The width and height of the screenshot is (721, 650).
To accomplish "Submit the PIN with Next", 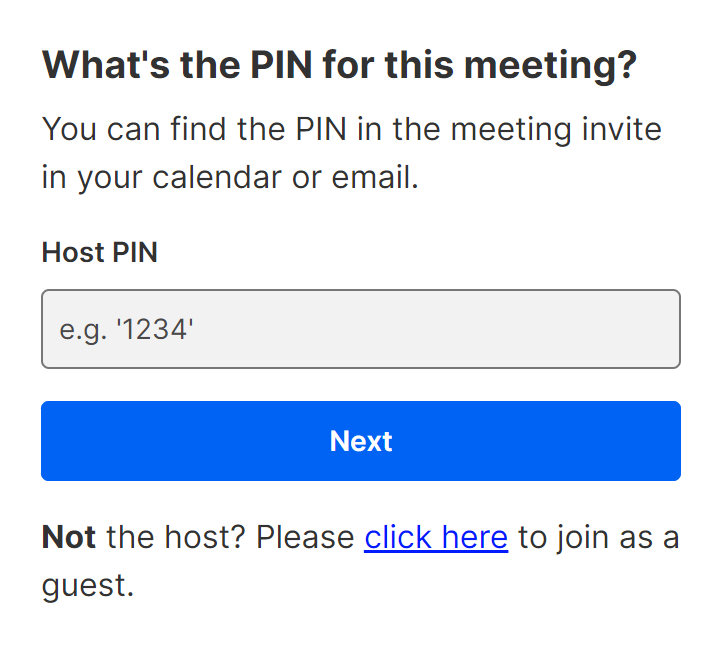I will pos(360,441).
